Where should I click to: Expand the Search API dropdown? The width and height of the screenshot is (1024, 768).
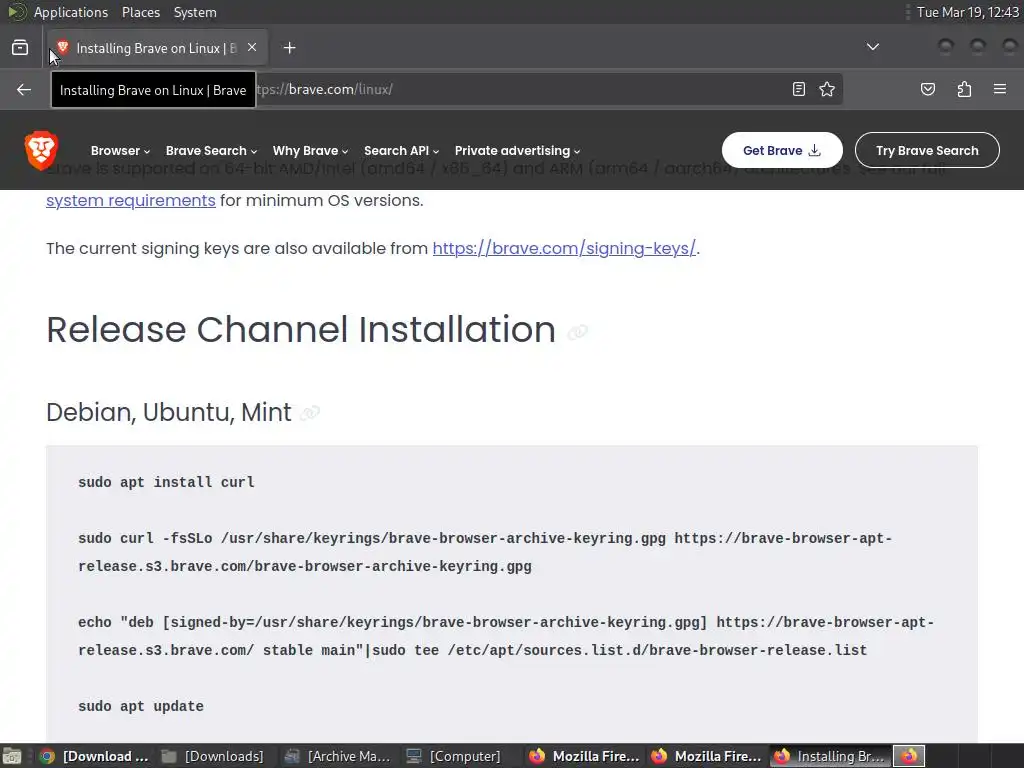pos(402,151)
